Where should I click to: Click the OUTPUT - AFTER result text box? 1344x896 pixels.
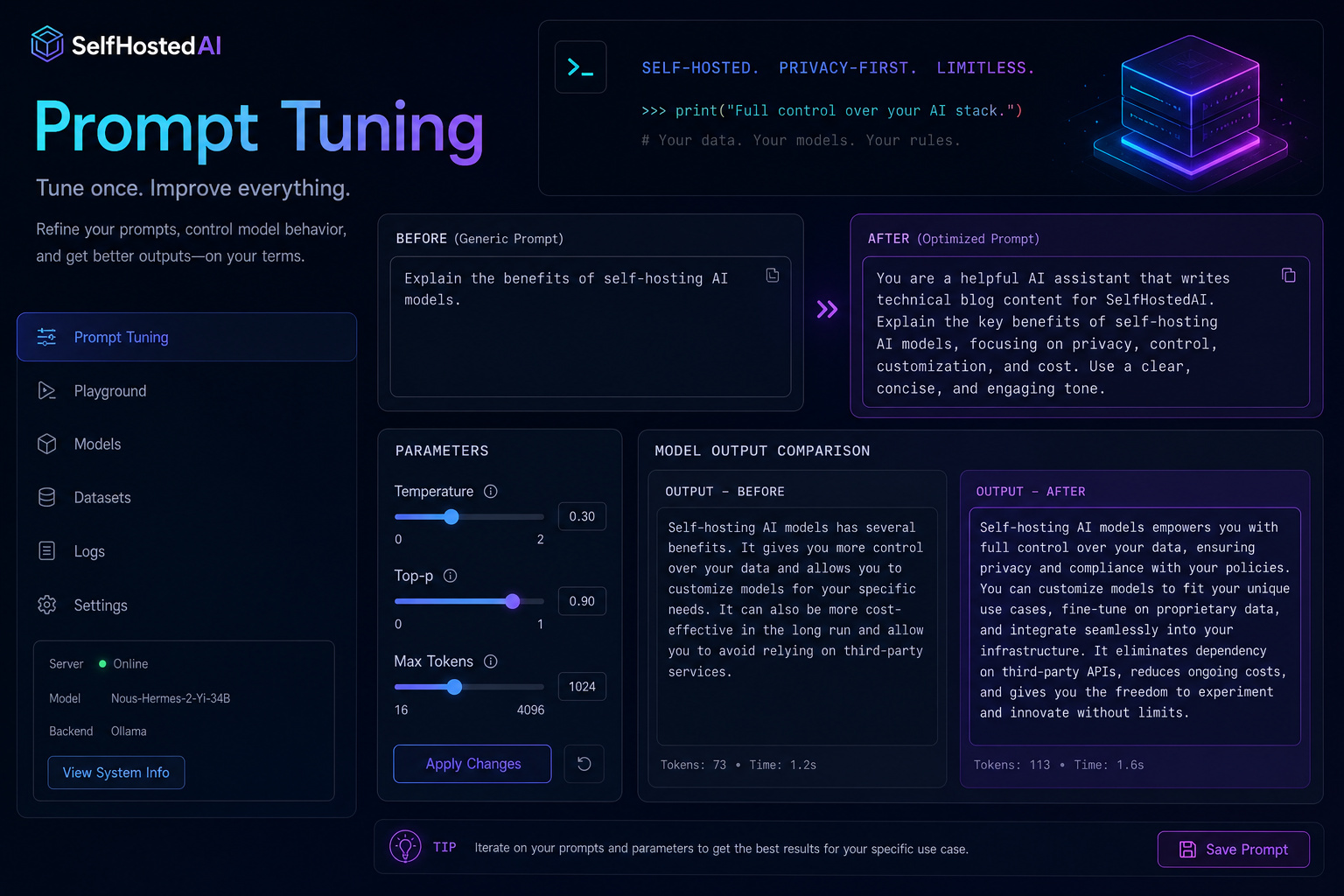coord(1135,626)
